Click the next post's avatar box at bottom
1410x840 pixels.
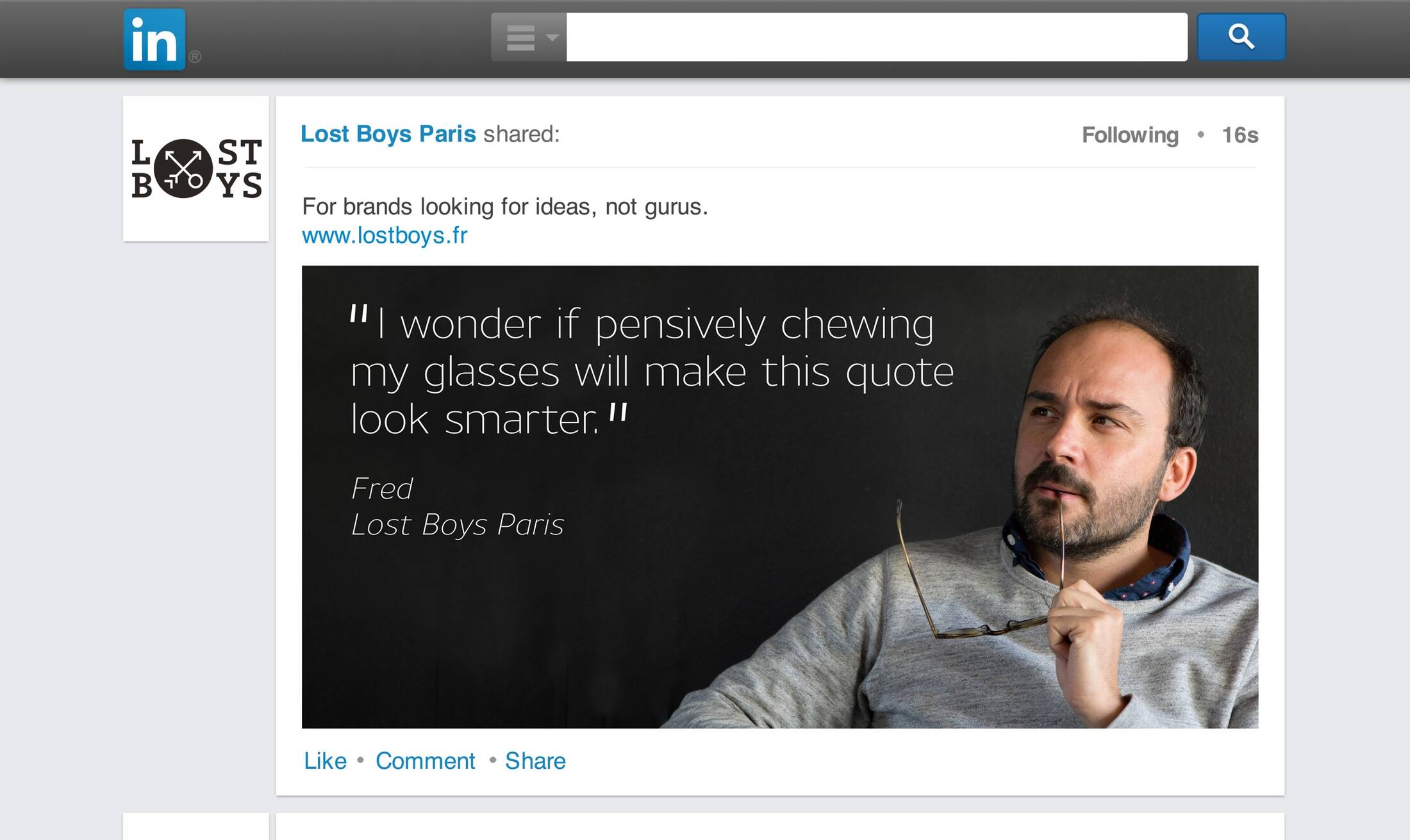196,827
